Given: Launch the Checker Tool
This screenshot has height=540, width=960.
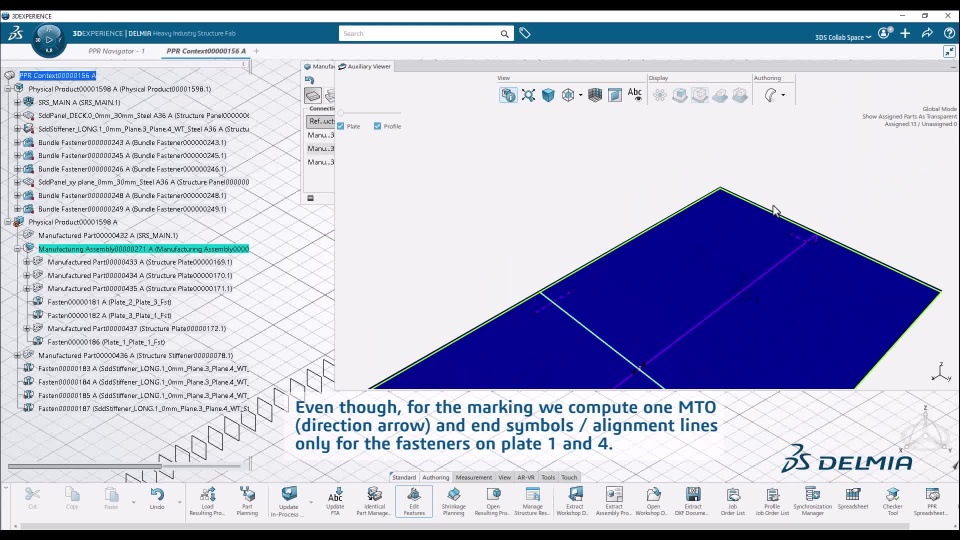Looking at the screenshot, I should tap(892, 501).
